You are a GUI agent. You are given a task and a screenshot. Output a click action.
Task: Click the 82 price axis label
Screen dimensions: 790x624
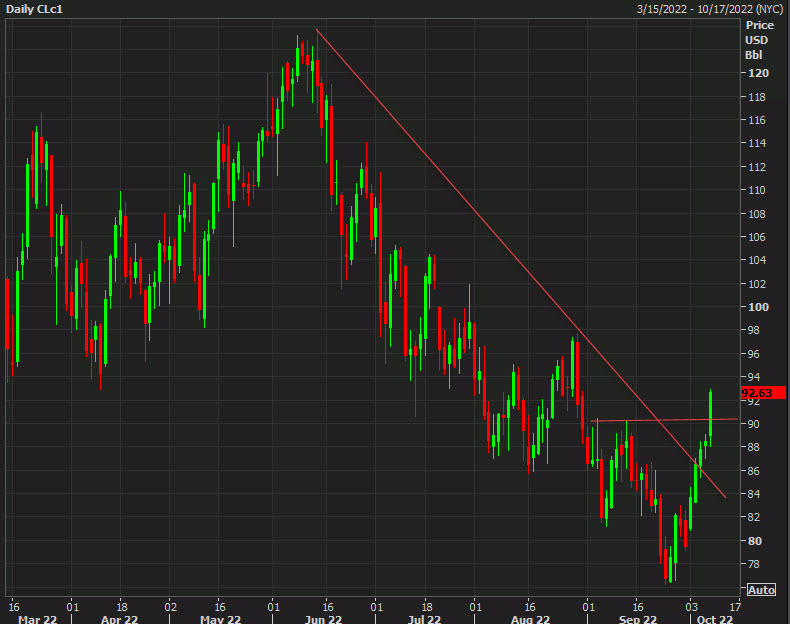click(753, 517)
